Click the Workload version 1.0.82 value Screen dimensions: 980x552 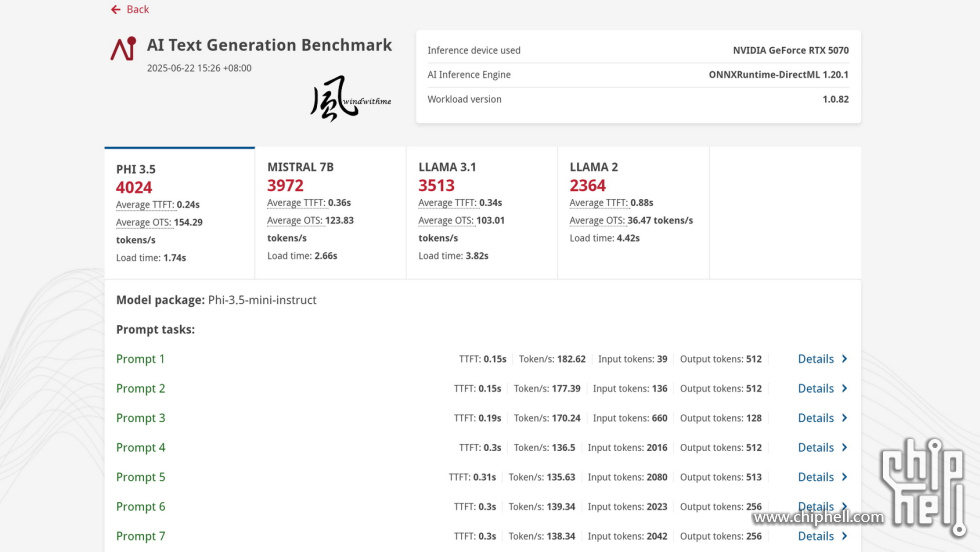(836, 99)
